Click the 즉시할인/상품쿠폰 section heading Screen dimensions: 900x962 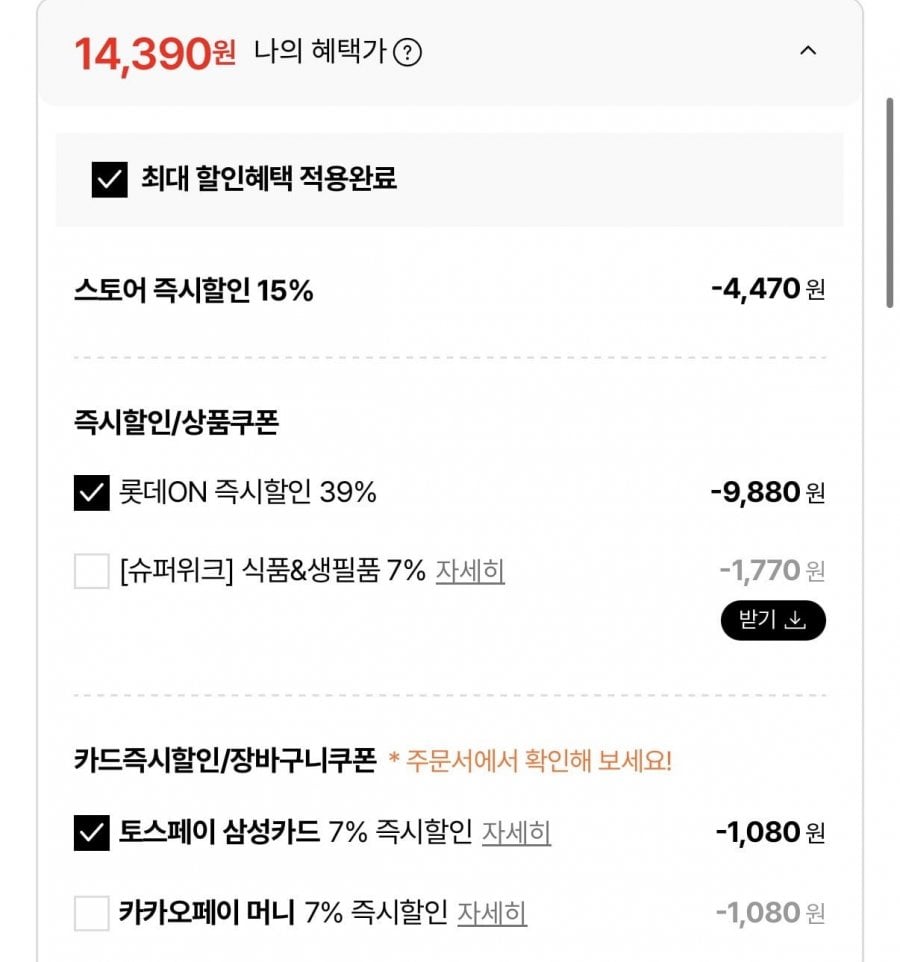tap(176, 423)
